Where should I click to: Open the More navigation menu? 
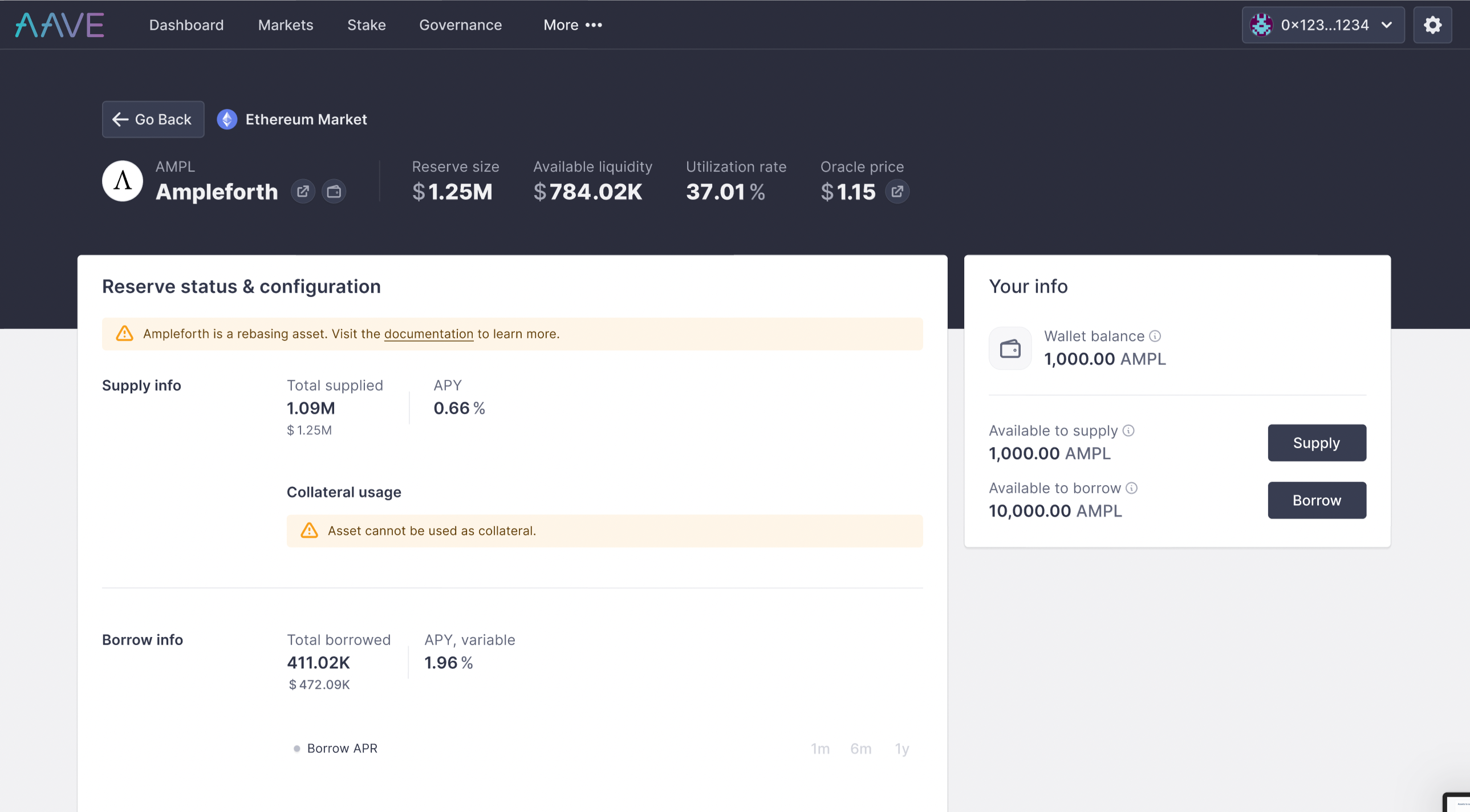[572, 25]
